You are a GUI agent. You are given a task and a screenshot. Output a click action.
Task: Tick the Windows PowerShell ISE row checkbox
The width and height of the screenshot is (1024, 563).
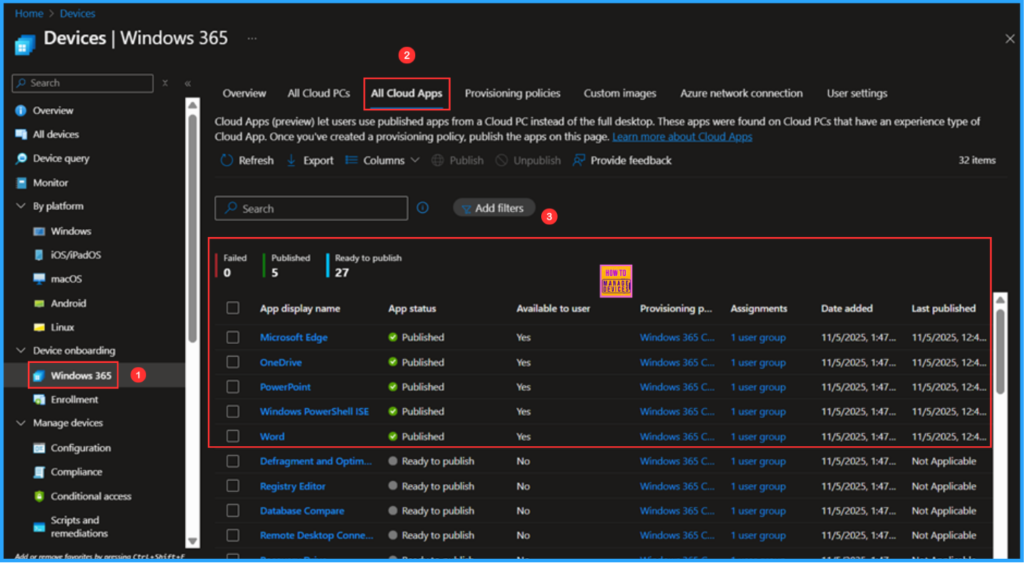(232, 411)
